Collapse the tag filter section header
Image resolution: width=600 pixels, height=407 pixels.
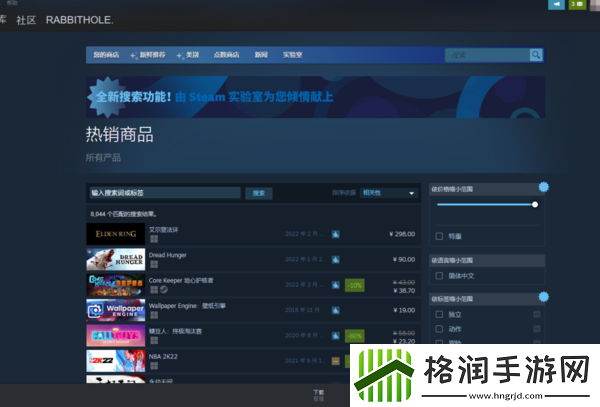[486, 299]
